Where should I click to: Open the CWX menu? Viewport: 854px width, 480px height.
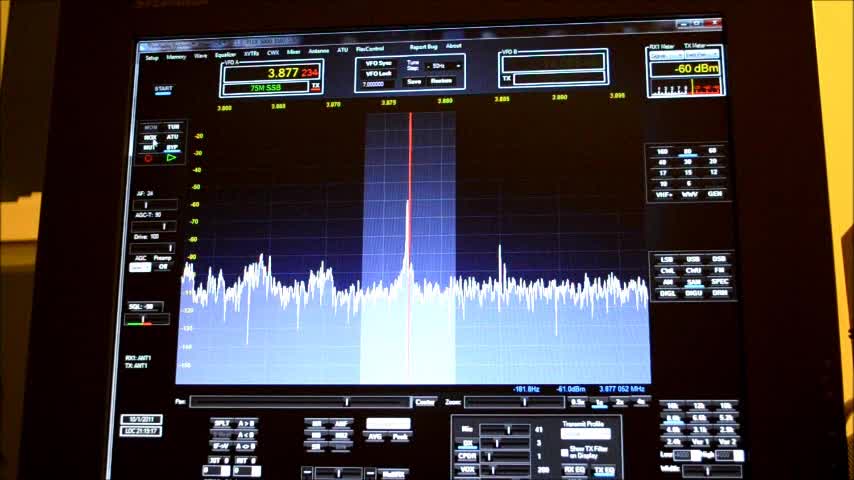[x=273, y=53]
